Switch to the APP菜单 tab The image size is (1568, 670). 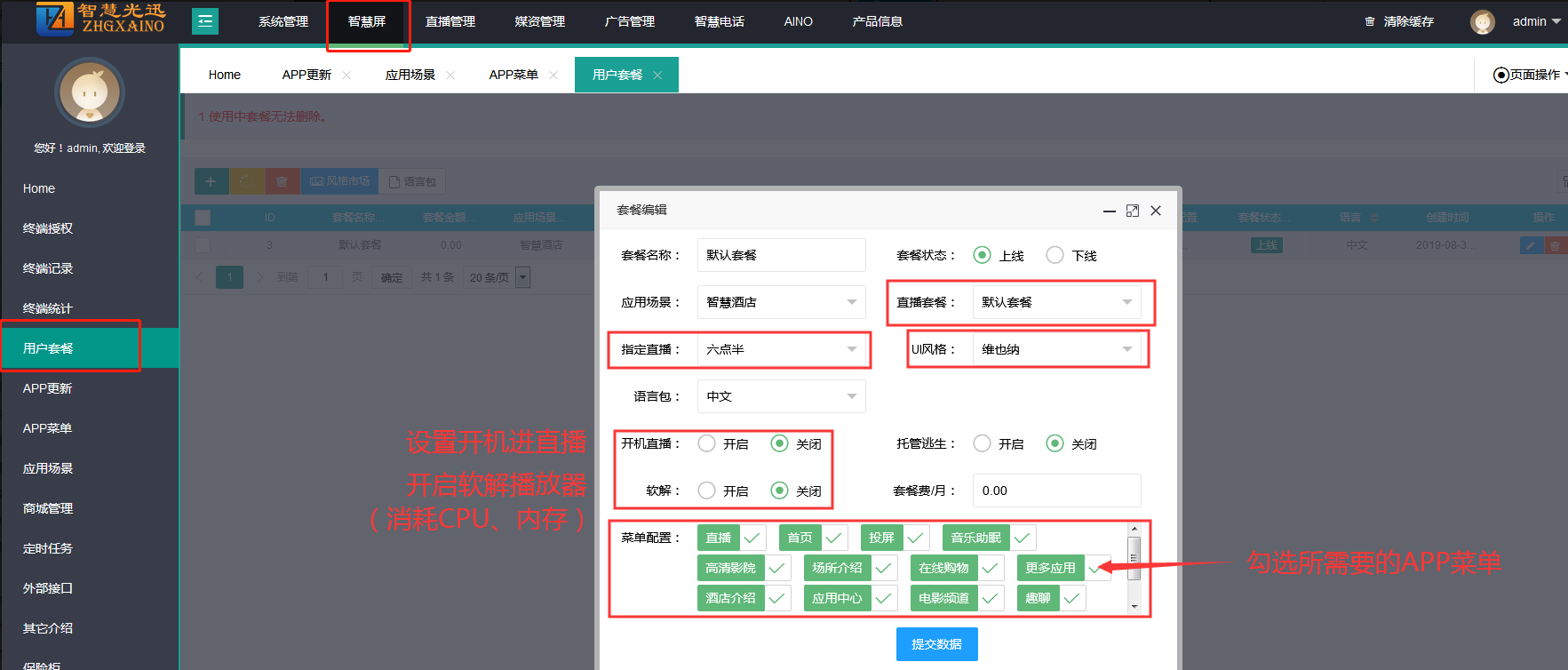[x=513, y=75]
